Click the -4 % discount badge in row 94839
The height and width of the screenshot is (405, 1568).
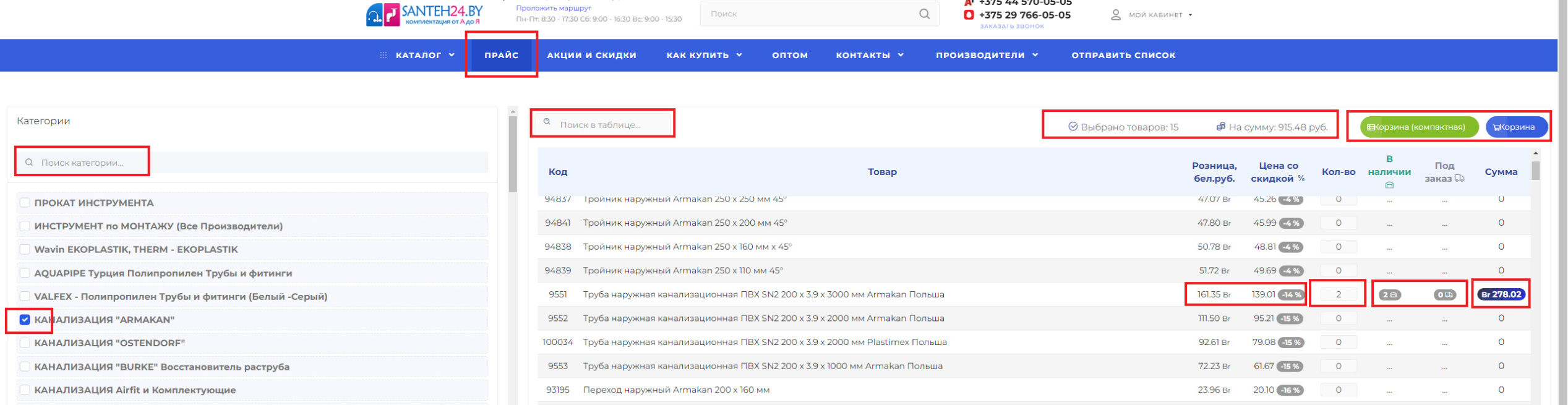coord(1291,271)
